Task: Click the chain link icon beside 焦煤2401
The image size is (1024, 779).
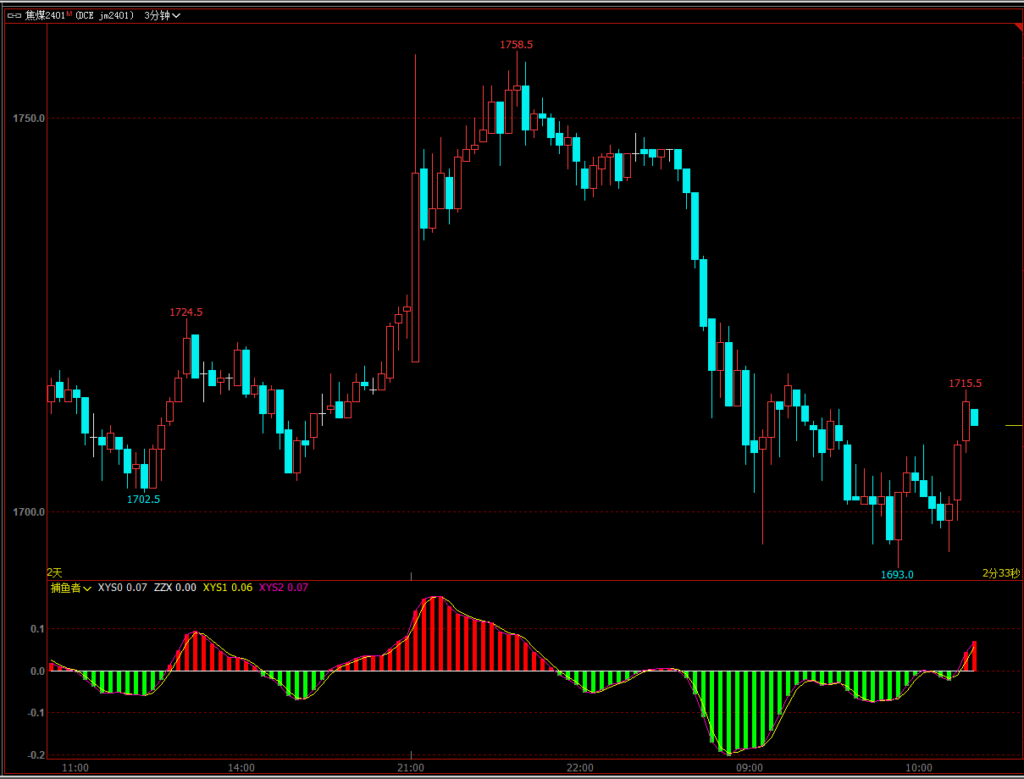Action: click(12, 15)
